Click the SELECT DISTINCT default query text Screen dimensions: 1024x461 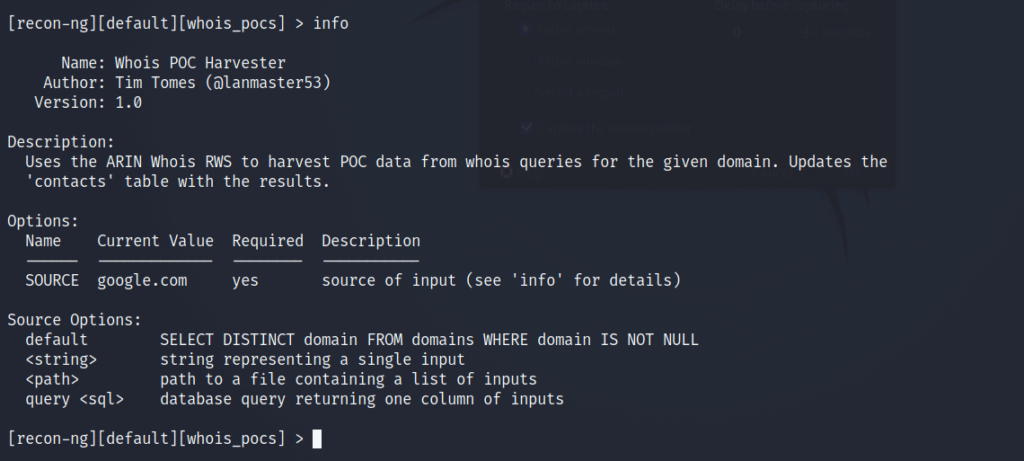click(429, 340)
